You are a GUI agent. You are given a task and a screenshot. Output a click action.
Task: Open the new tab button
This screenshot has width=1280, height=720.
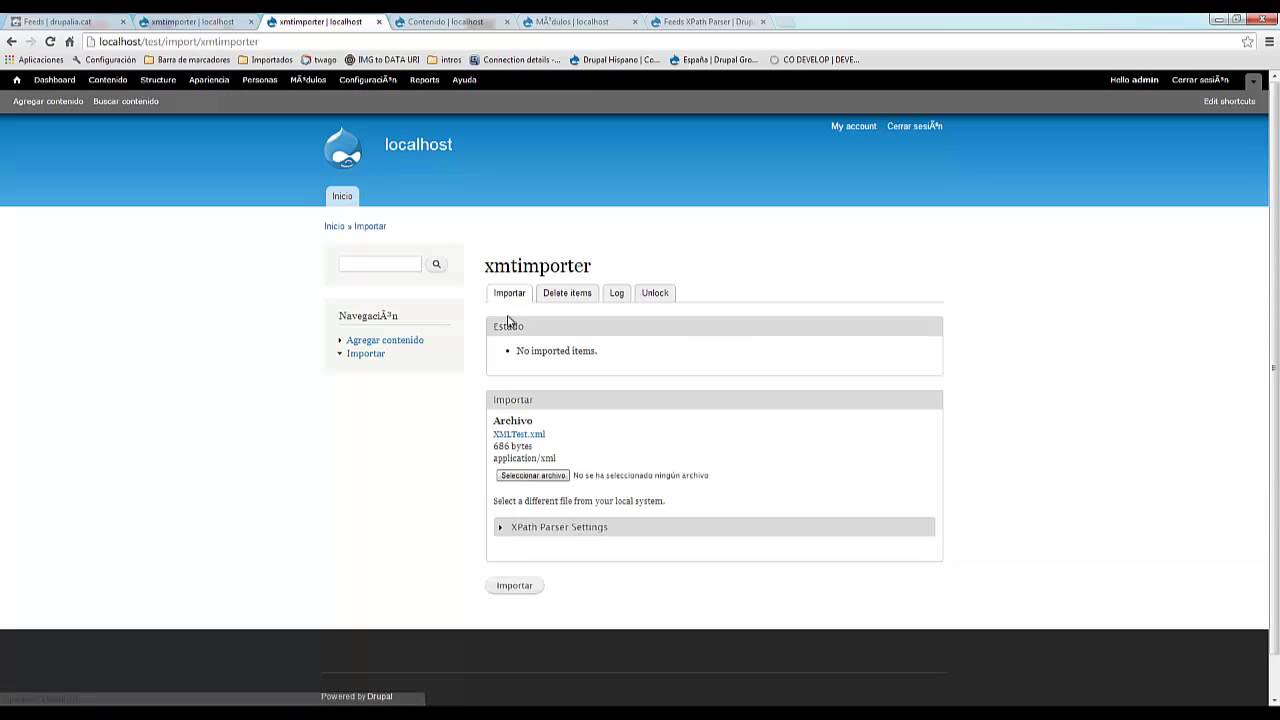pos(785,22)
